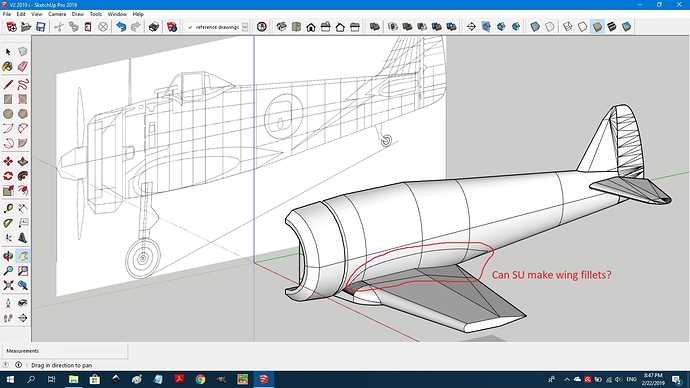Enable Wireframe face style
The height and width of the screenshot is (388, 690).
tap(568, 27)
